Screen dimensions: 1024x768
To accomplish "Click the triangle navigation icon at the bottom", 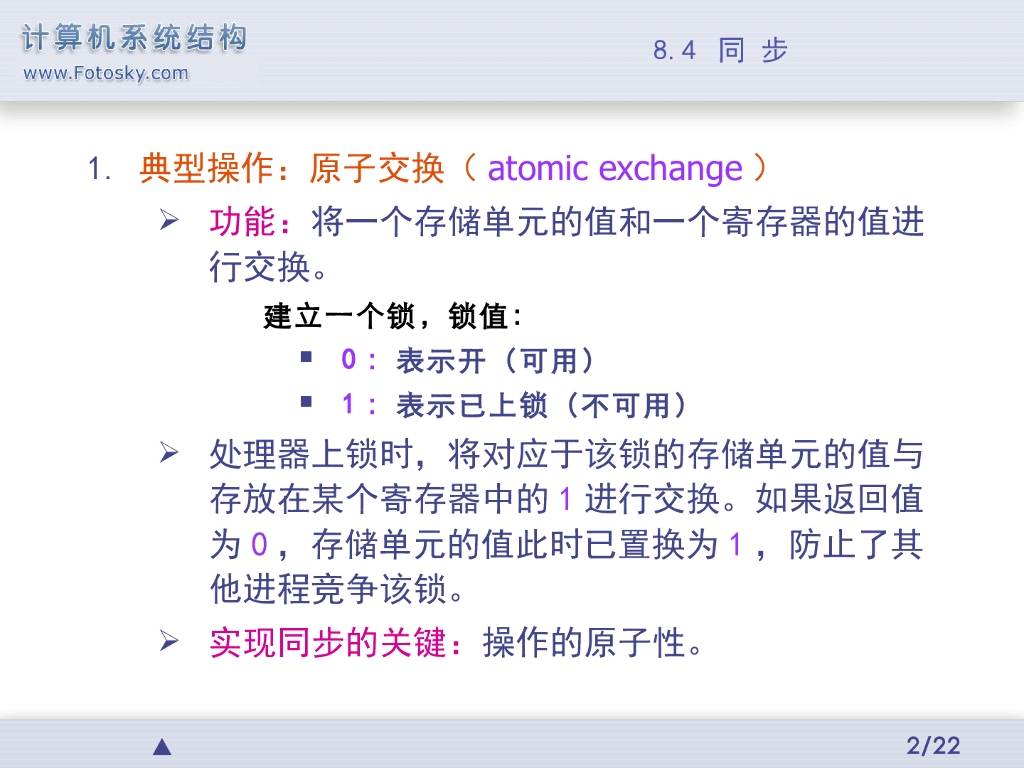I will coord(162,747).
